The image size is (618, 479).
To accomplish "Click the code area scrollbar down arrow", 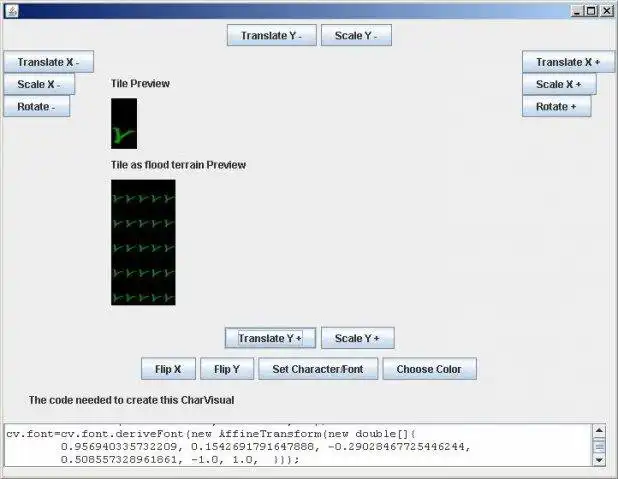I will (x=599, y=460).
